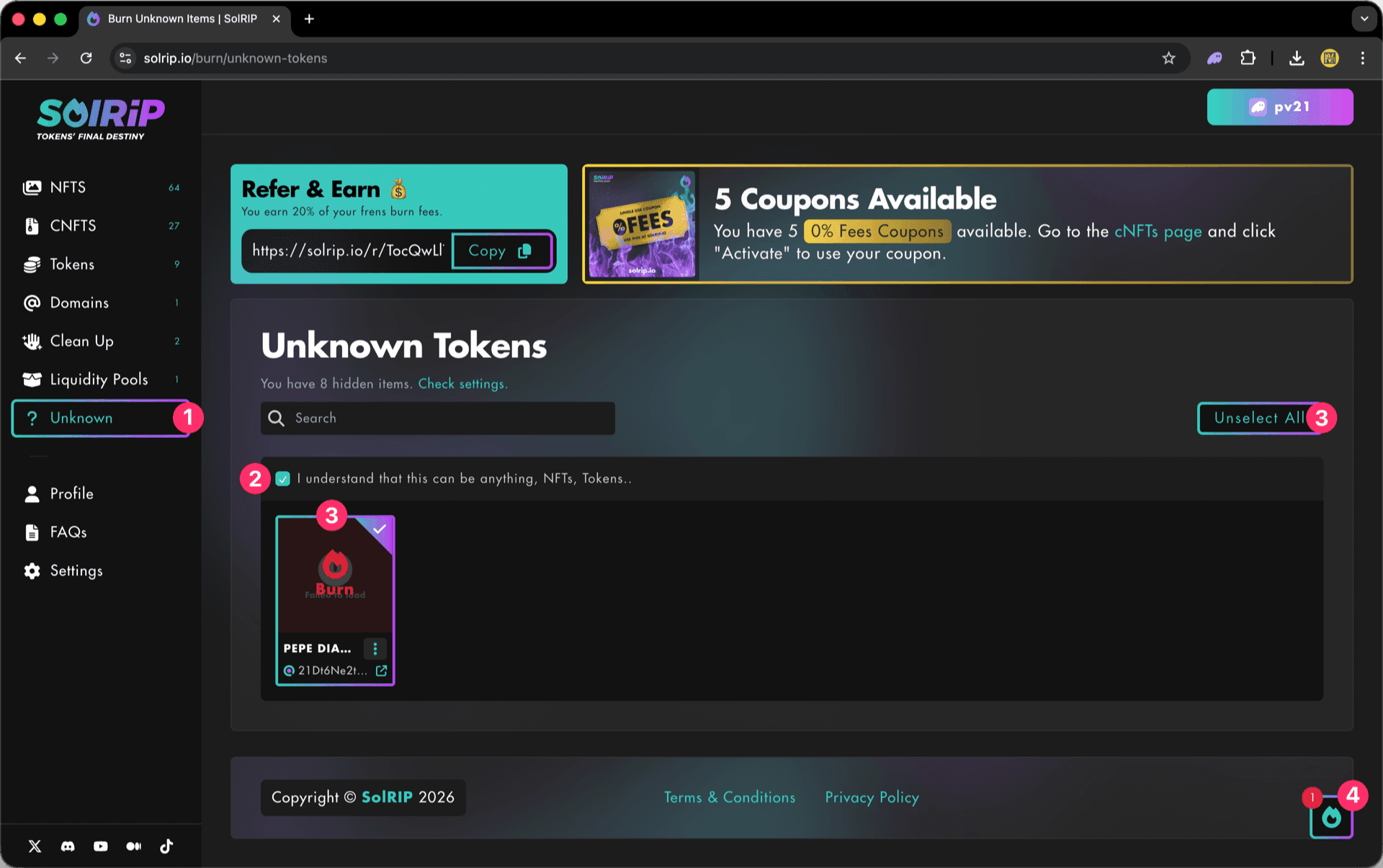The image size is (1383, 868).
Task: Select the PEPE DIA token card
Action: pyautogui.click(x=335, y=600)
